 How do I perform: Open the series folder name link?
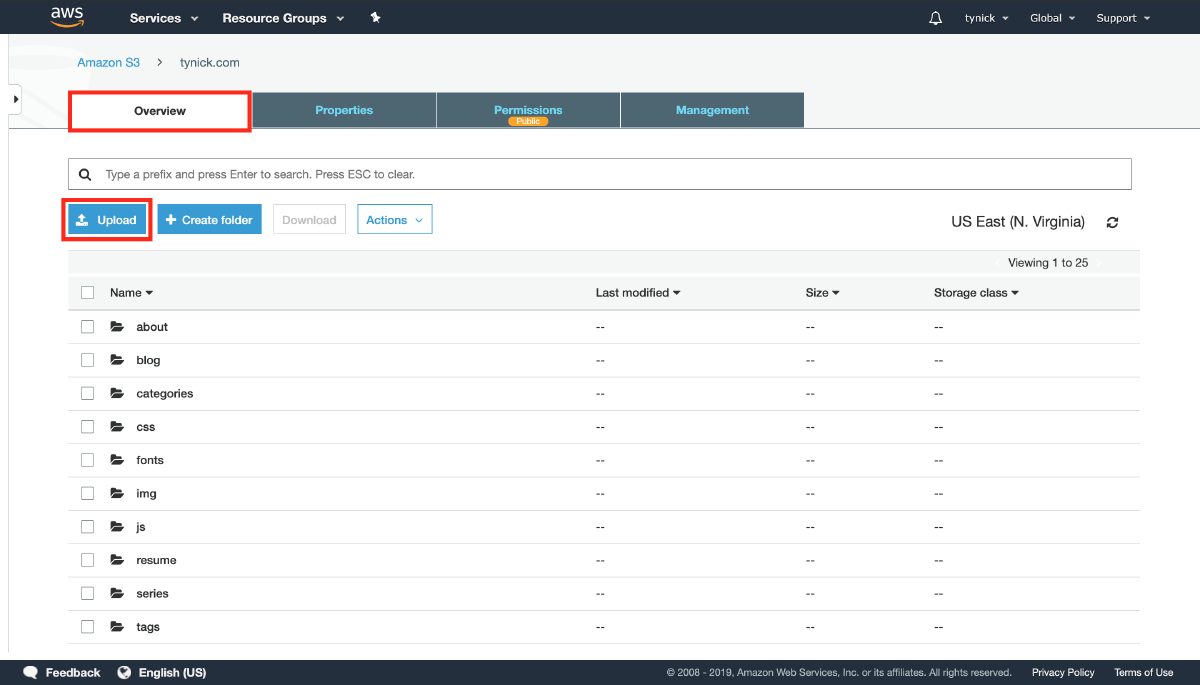[x=152, y=593]
